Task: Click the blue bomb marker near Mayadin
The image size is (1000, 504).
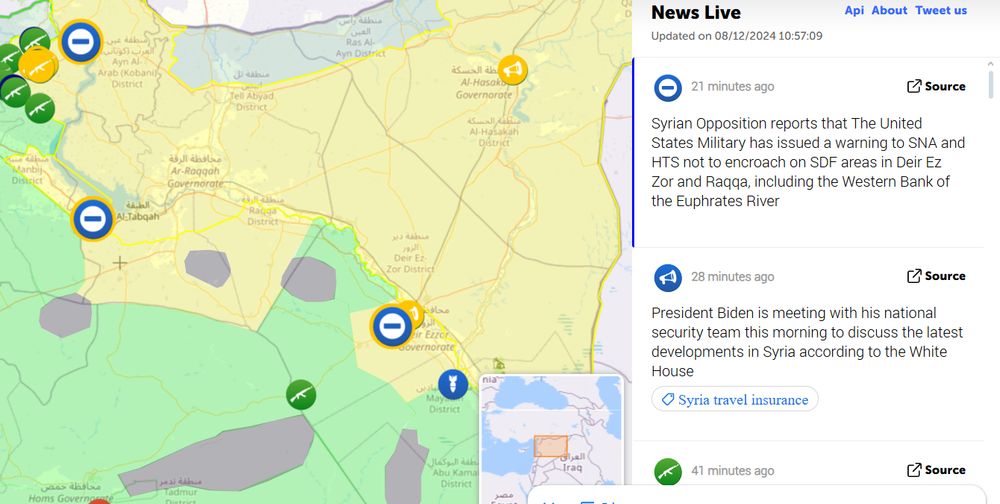Action: click(453, 385)
